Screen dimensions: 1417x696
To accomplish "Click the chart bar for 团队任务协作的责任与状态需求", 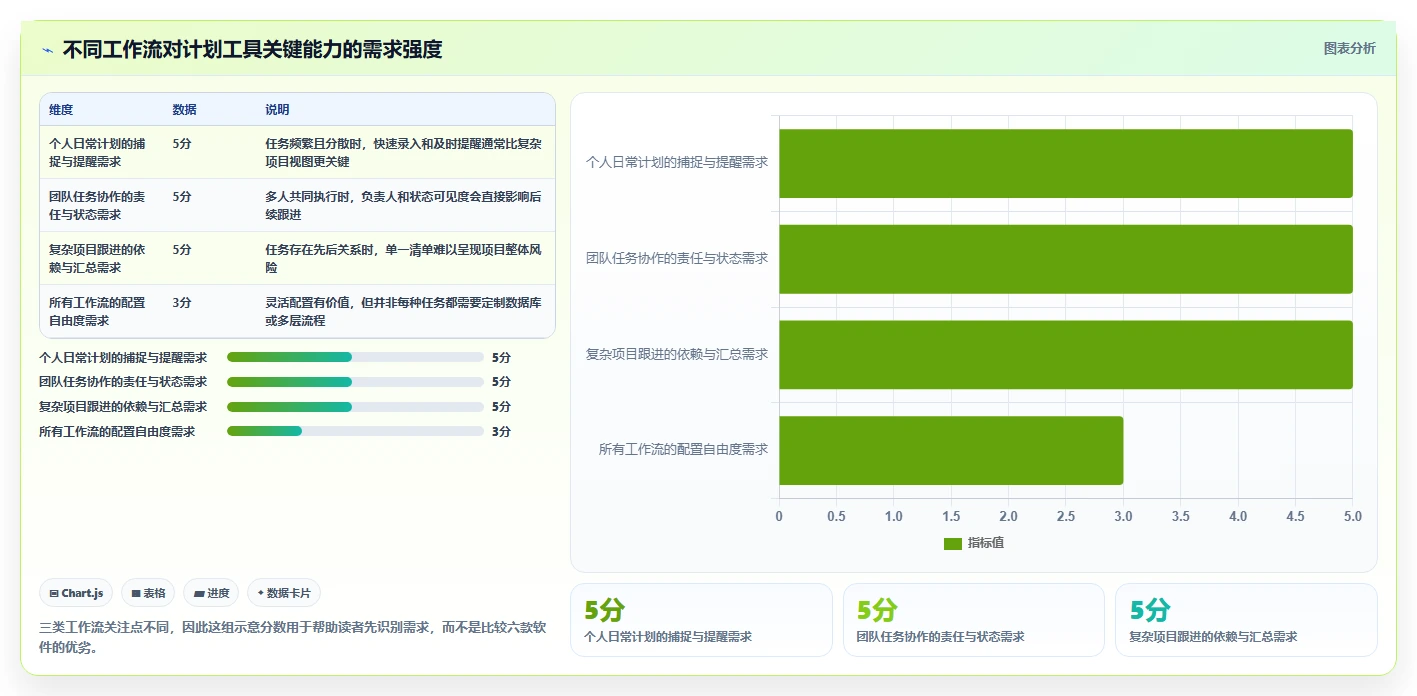I will [x=1066, y=259].
